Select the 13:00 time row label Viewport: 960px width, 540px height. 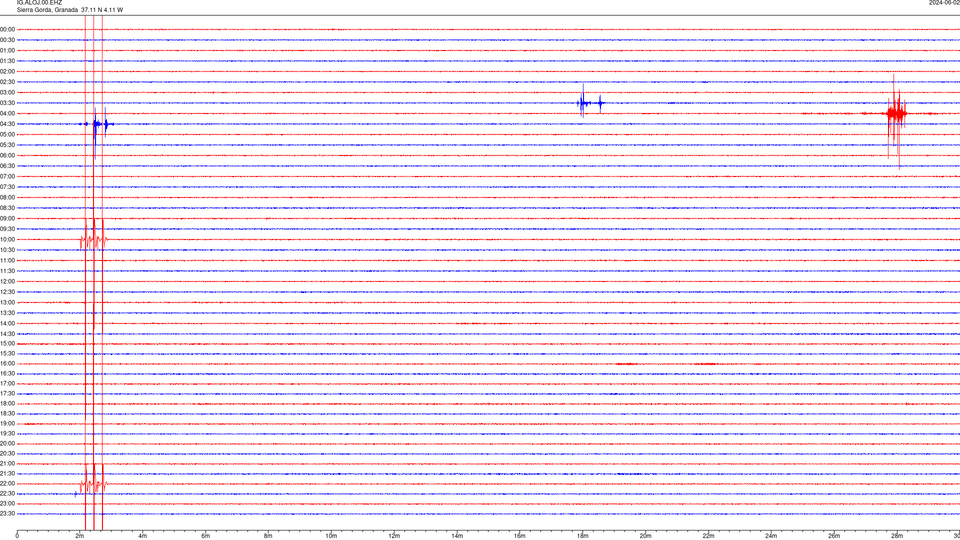point(8,302)
